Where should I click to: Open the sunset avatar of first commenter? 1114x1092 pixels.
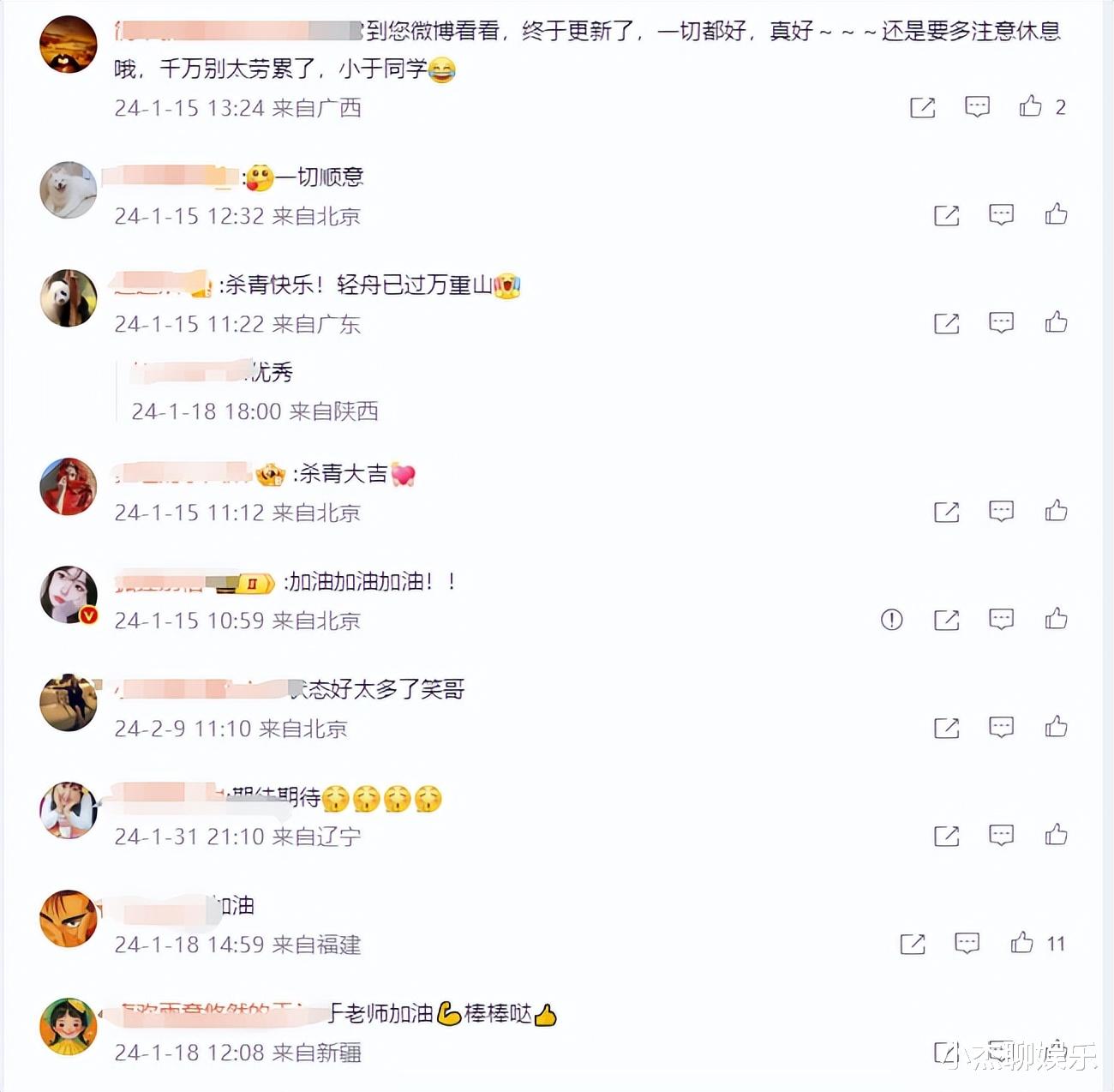click(69, 45)
